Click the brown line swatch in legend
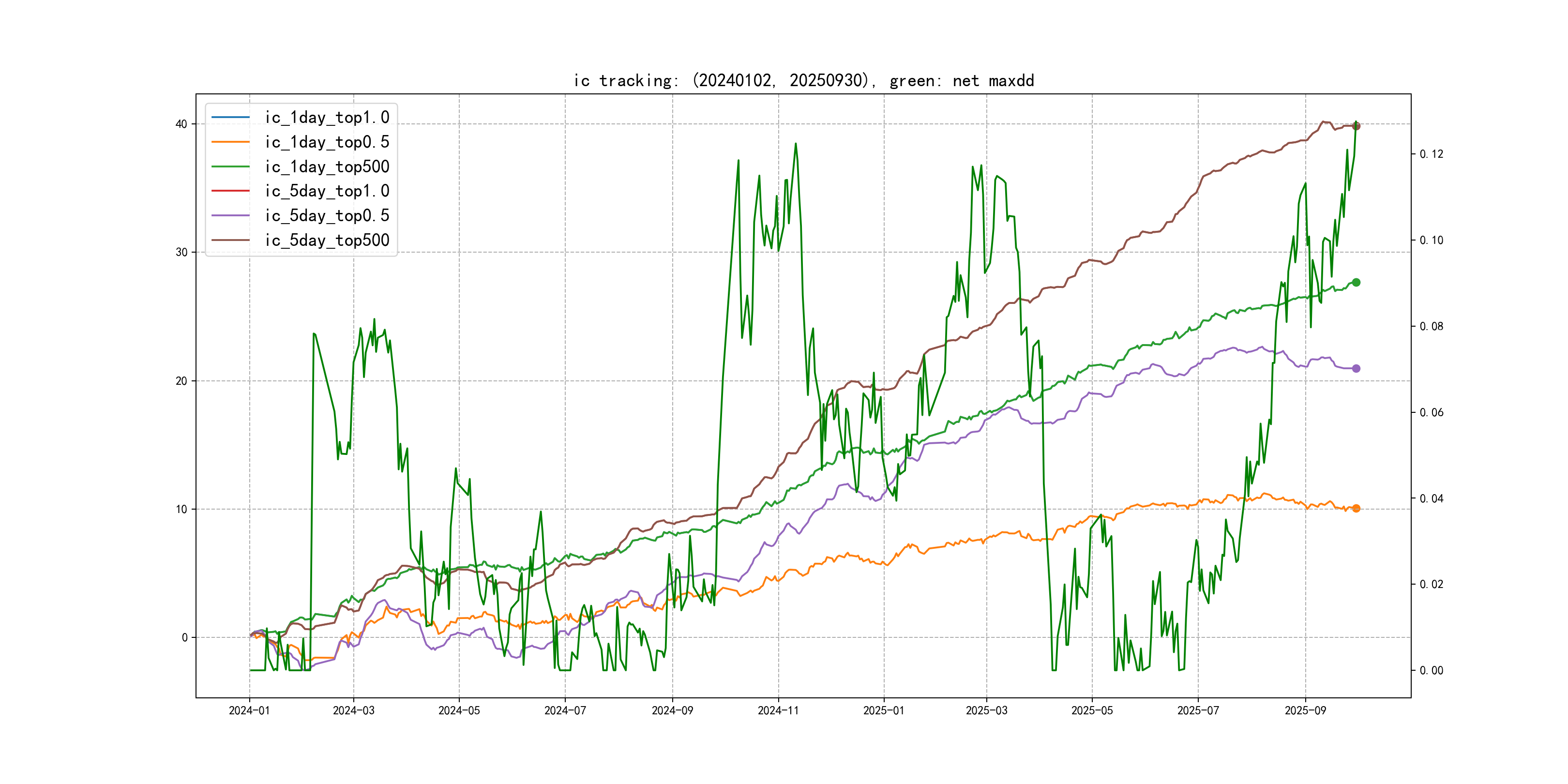The image size is (1568, 784). pos(230,240)
